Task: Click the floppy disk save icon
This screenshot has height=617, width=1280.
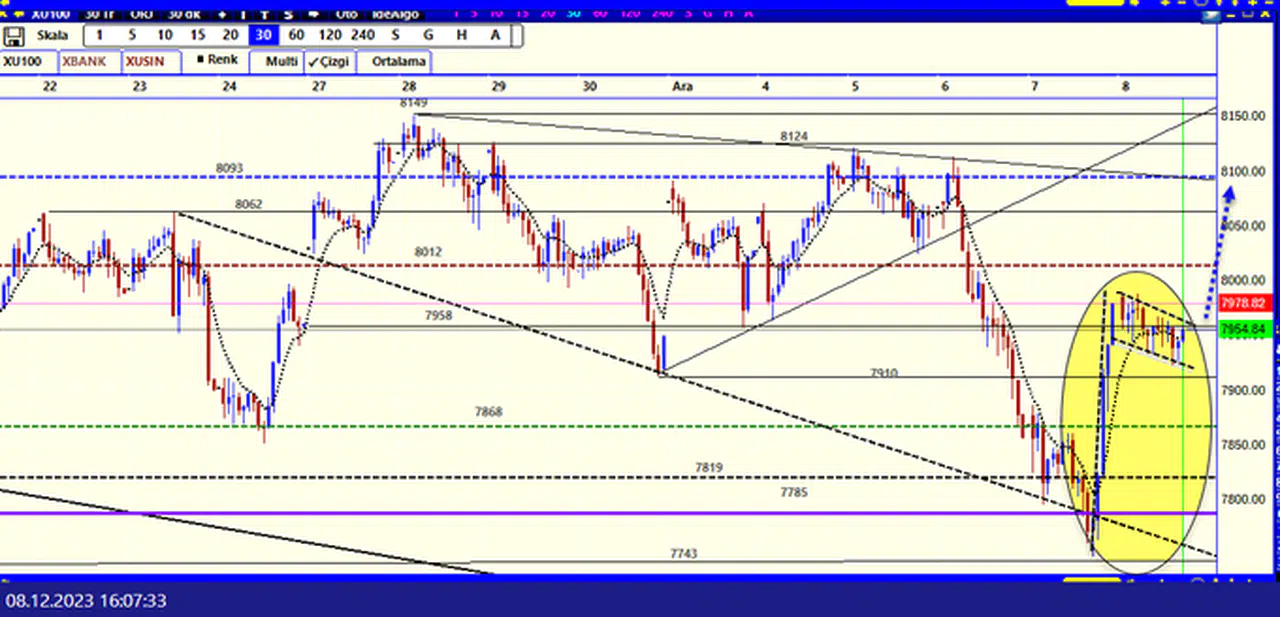Action: tap(14, 36)
